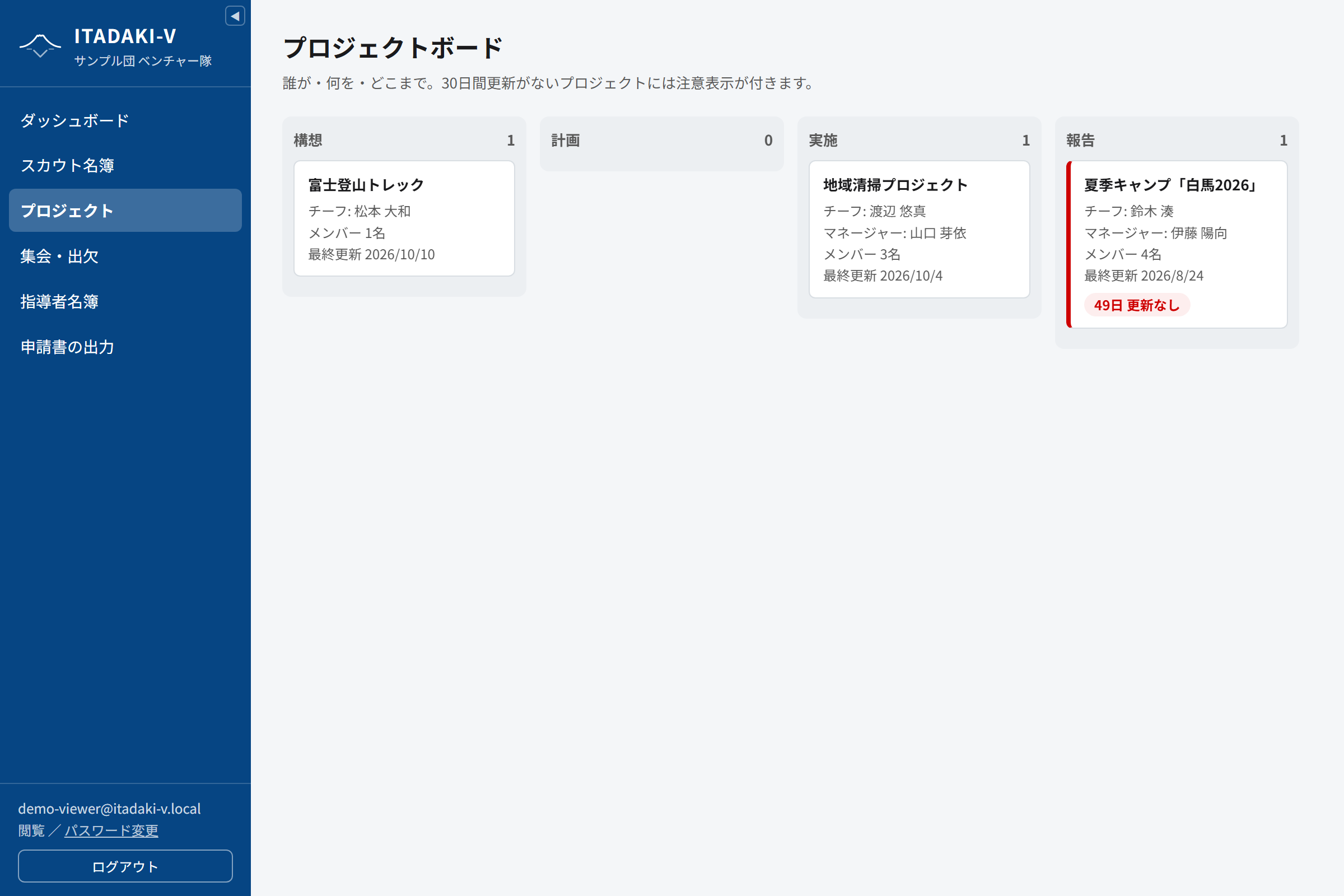Click the 49日 更新なし warning badge

tap(1137, 305)
